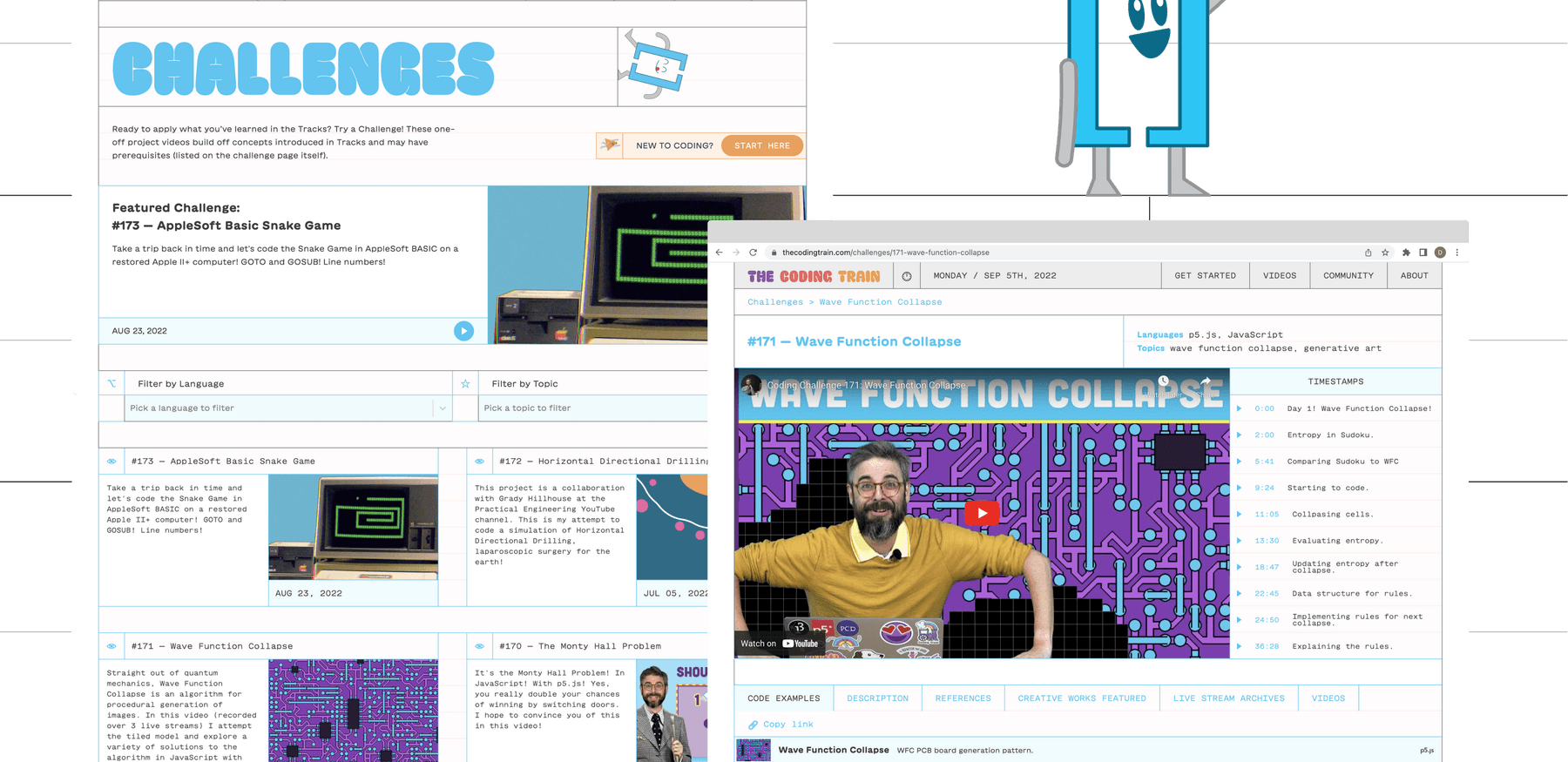Click the browser address bar URL

click(885, 253)
